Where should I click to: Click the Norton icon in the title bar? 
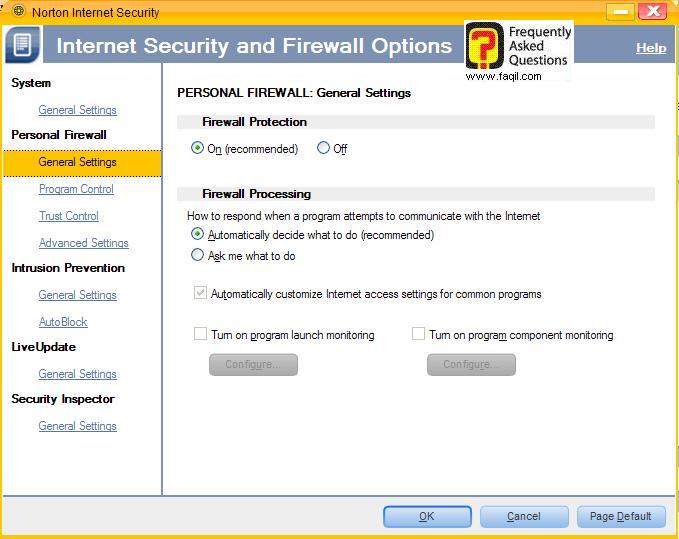pyautogui.click(x=18, y=12)
